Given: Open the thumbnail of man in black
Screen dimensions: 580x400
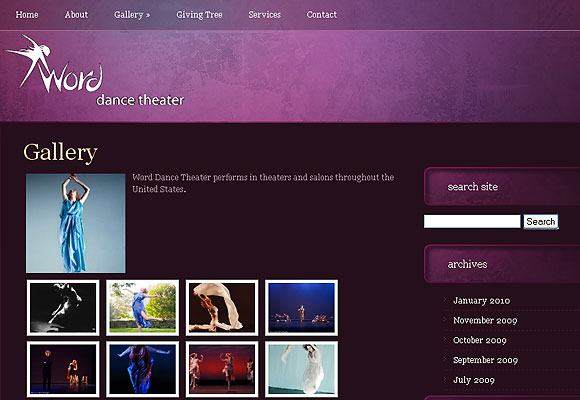Looking at the screenshot, I should point(63,369).
